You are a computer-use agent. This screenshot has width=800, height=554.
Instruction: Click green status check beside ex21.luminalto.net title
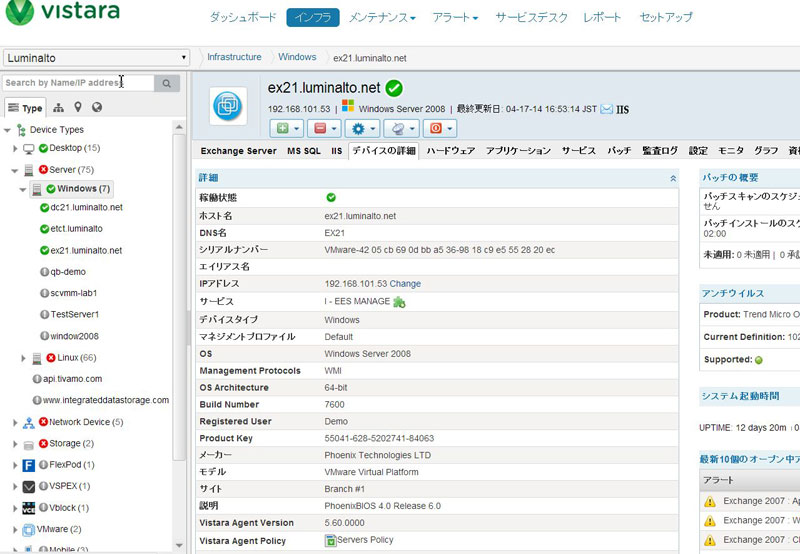[x=394, y=88]
